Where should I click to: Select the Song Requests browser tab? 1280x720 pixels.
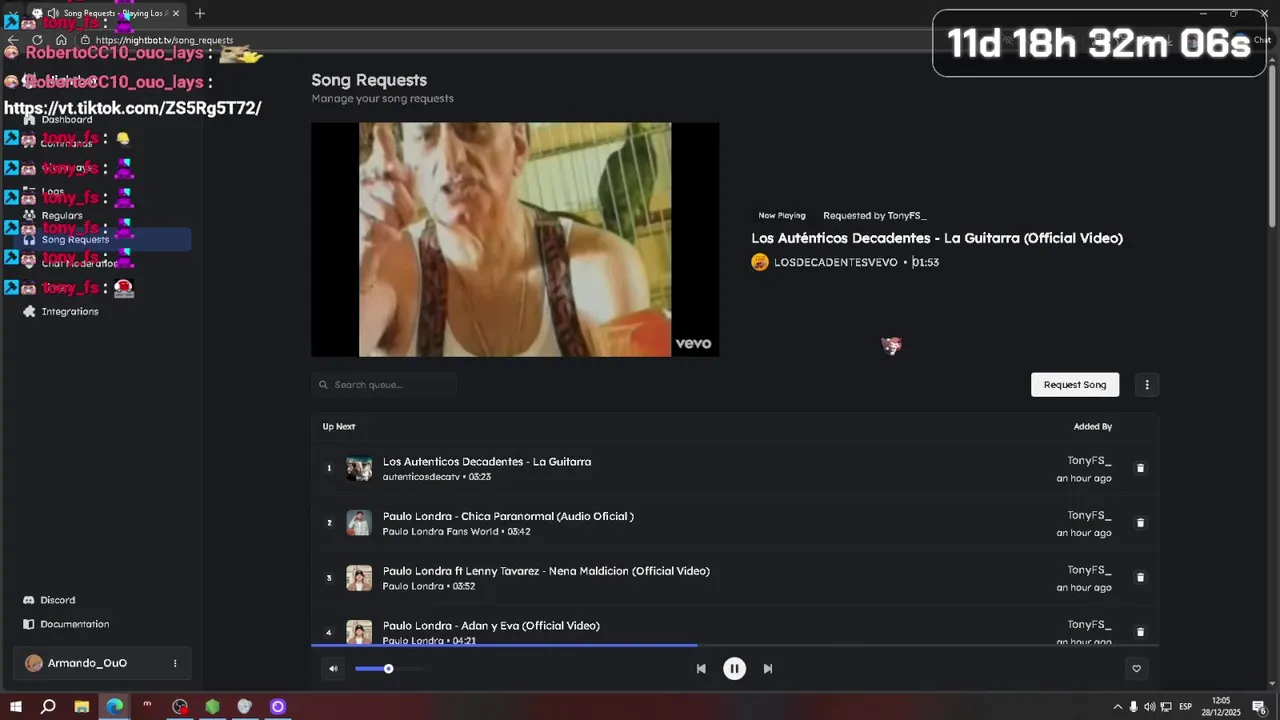(x=105, y=13)
